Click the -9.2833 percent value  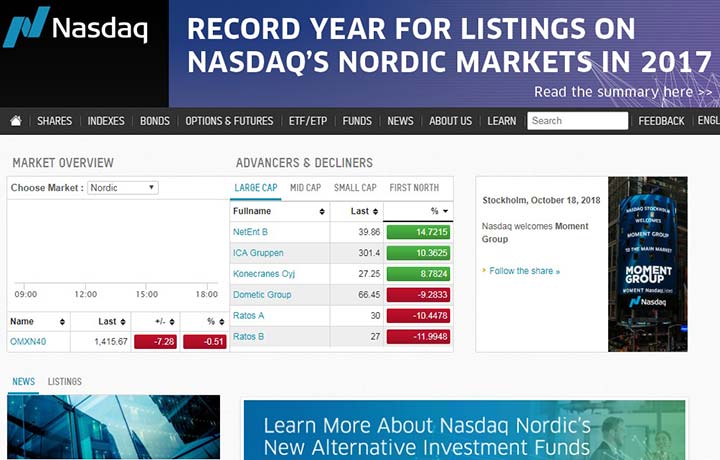pos(418,295)
